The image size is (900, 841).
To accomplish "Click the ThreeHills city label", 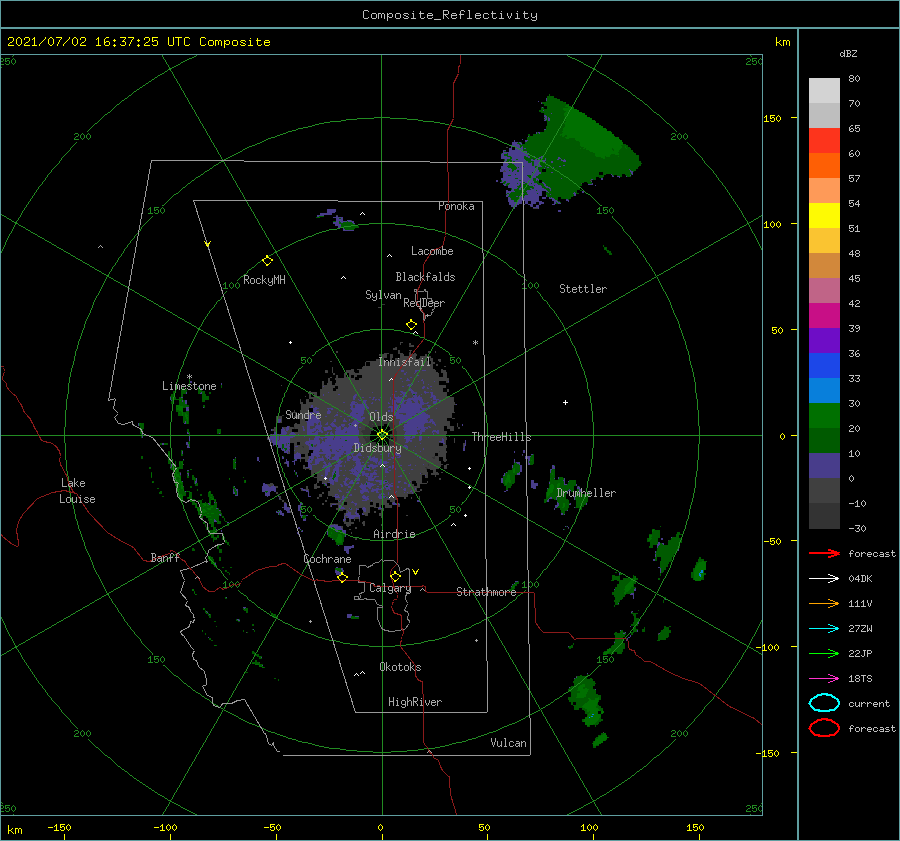I will click(x=501, y=437).
